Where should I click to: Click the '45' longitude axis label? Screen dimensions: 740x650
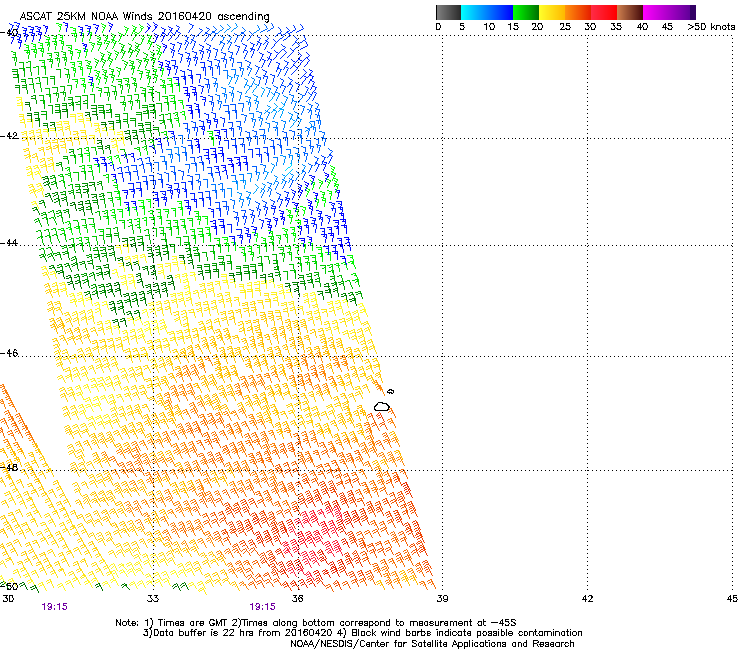point(732,599)
